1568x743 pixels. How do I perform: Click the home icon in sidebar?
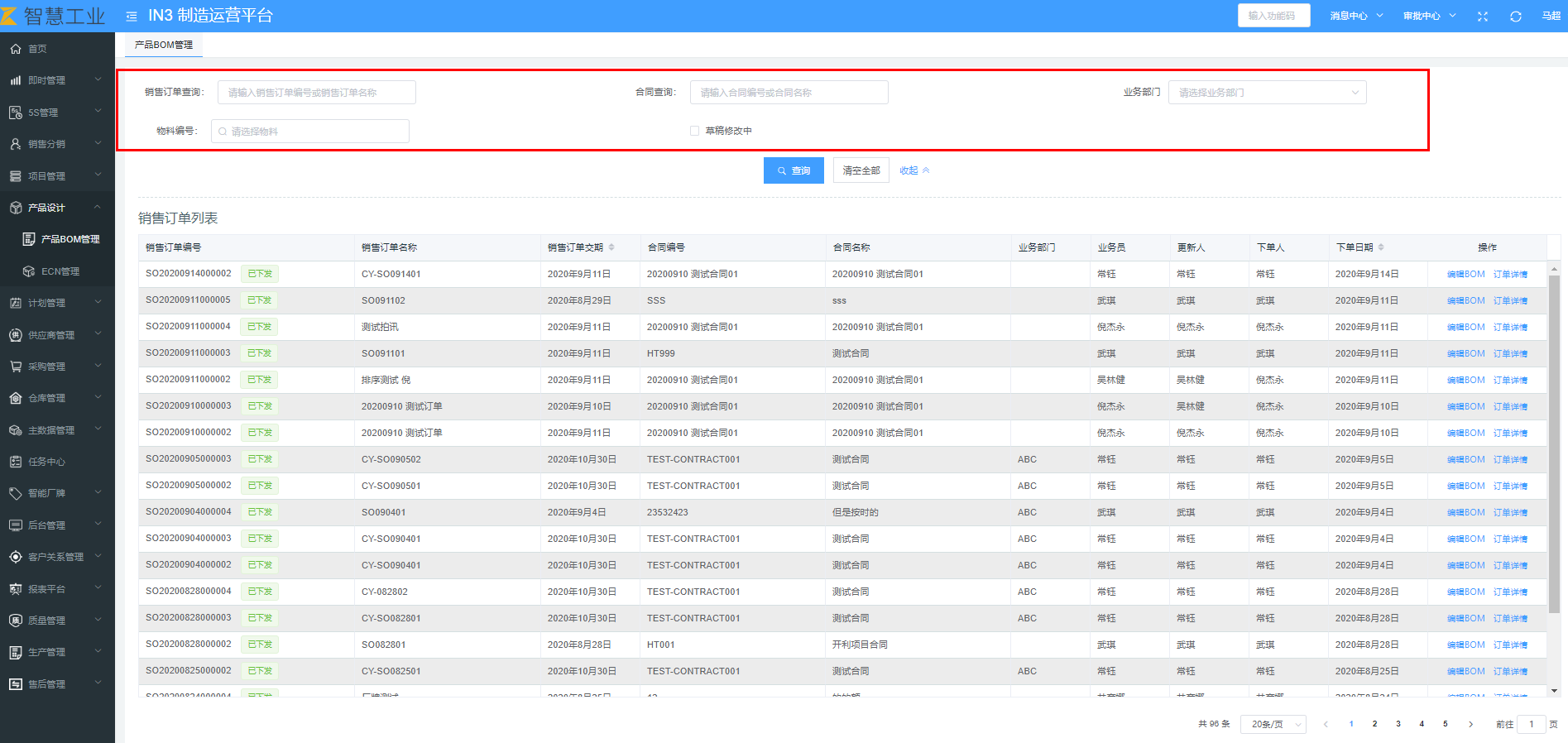(x=16, y=49)
